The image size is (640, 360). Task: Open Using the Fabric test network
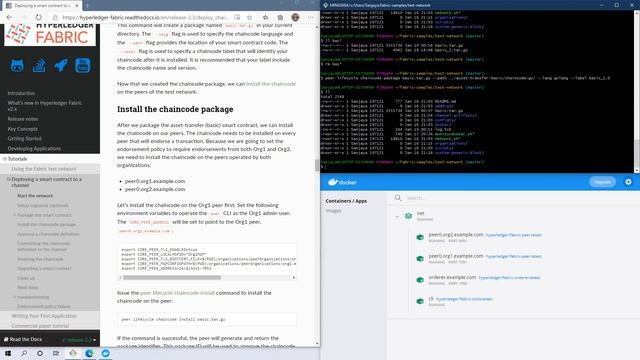(x=44, y=169)
